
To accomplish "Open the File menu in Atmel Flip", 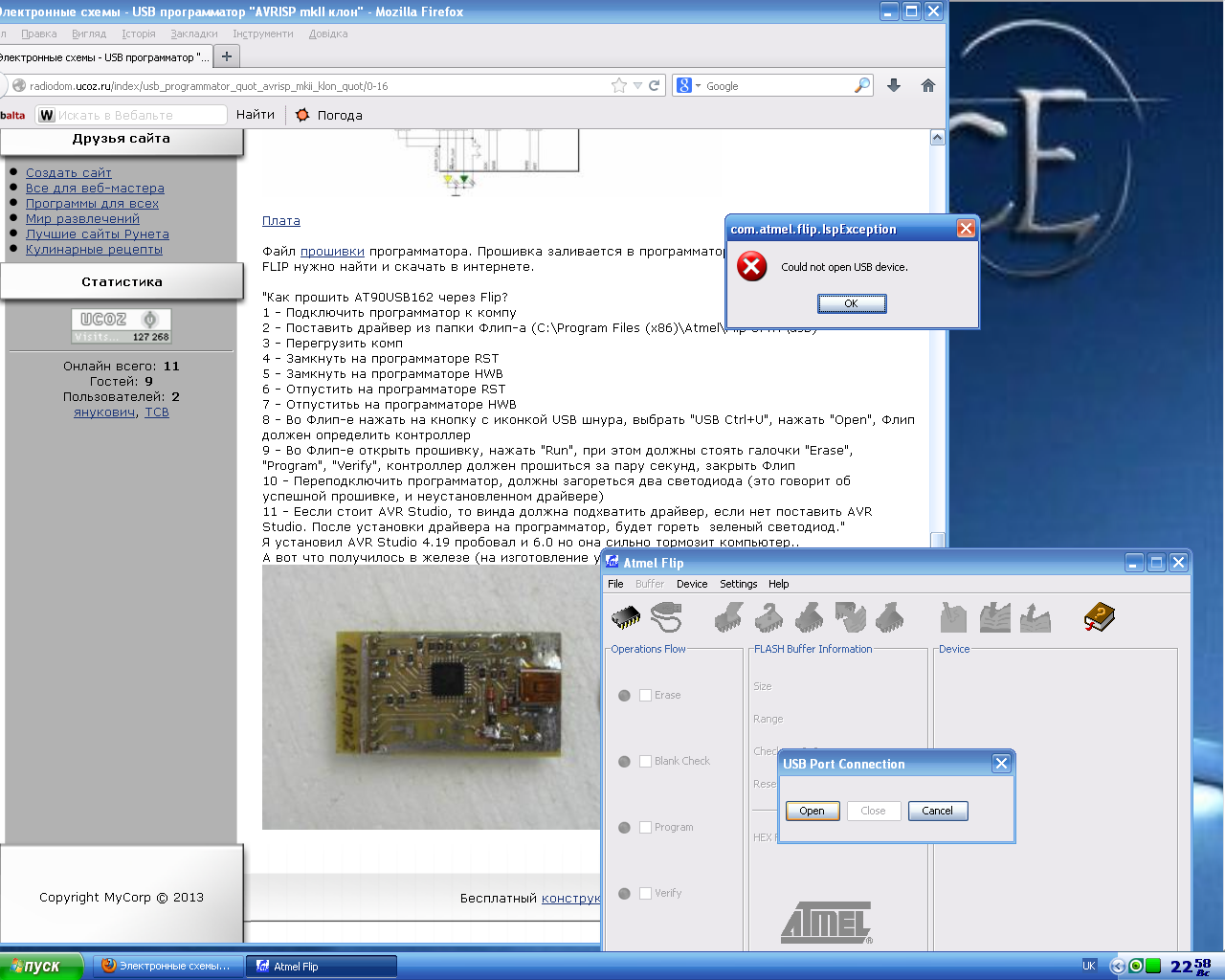I will 615,584.
